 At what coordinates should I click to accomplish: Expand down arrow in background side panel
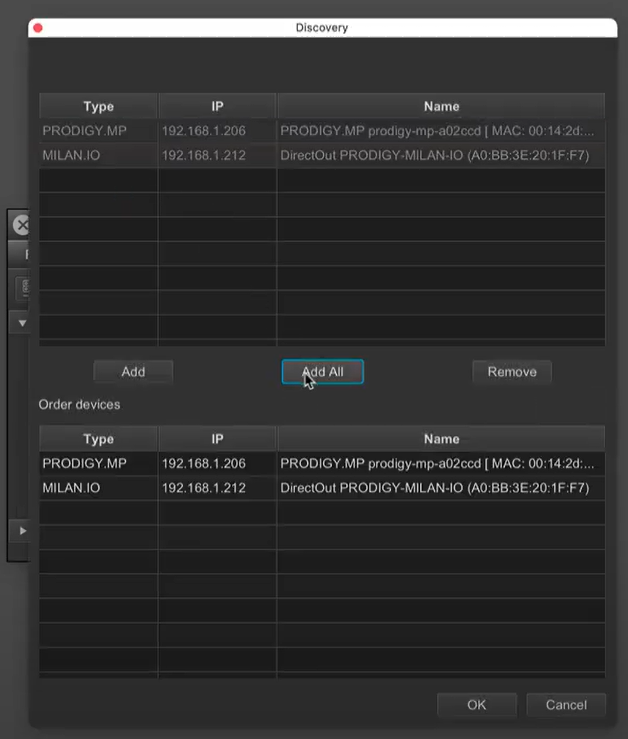pyautogui.click(x=22, y=323)
